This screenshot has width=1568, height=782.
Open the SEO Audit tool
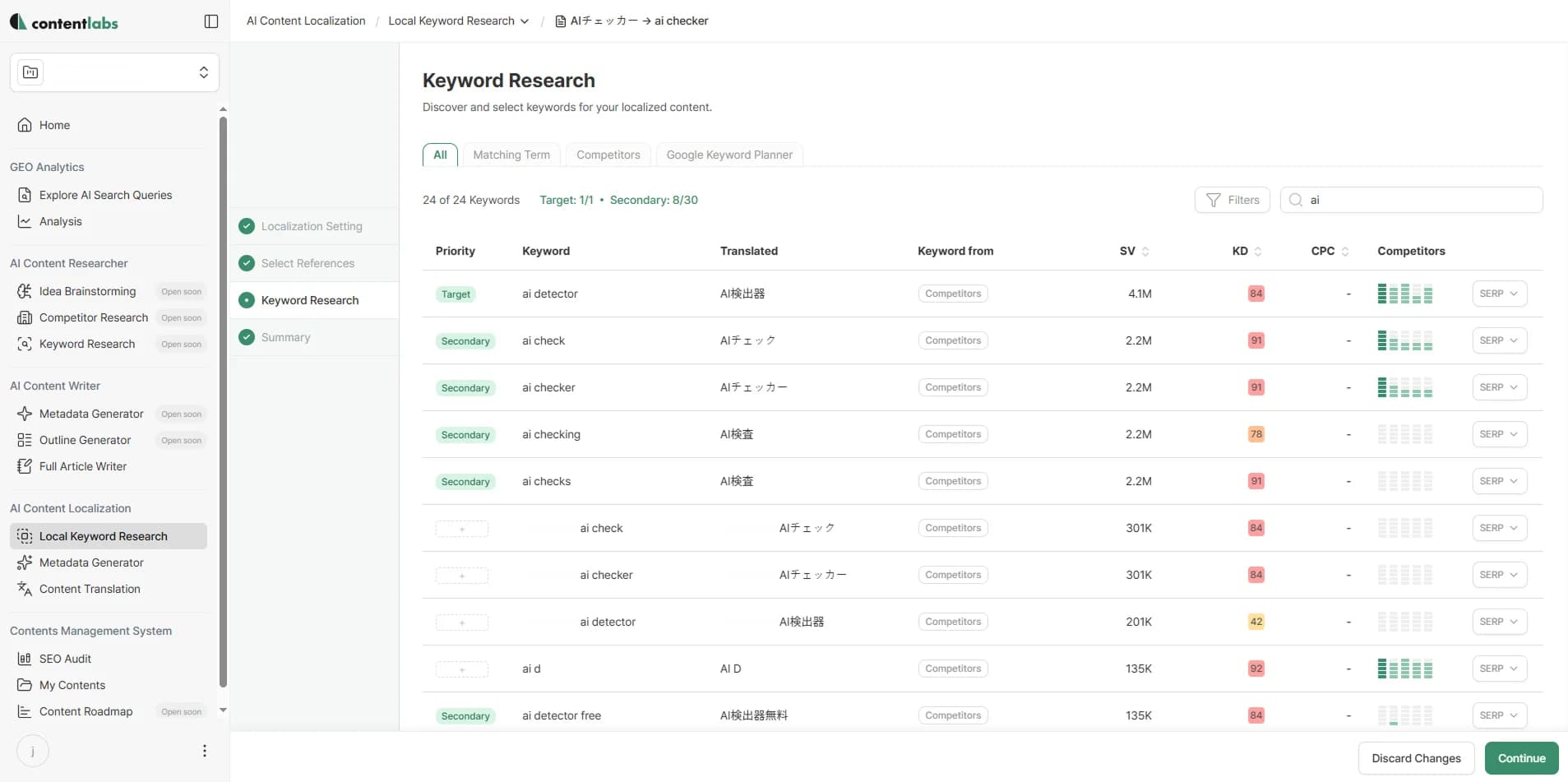[x=65, y=658]
